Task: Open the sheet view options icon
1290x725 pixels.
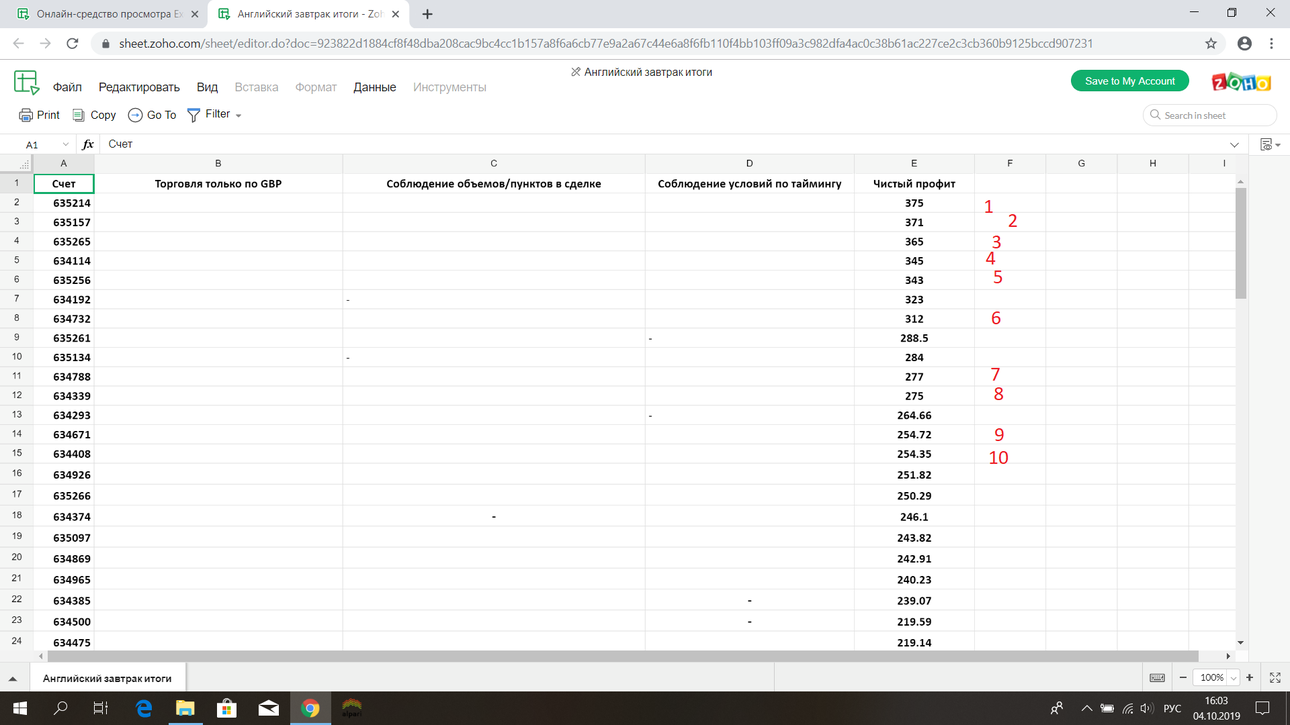Action: click(x=1269, y=145)
